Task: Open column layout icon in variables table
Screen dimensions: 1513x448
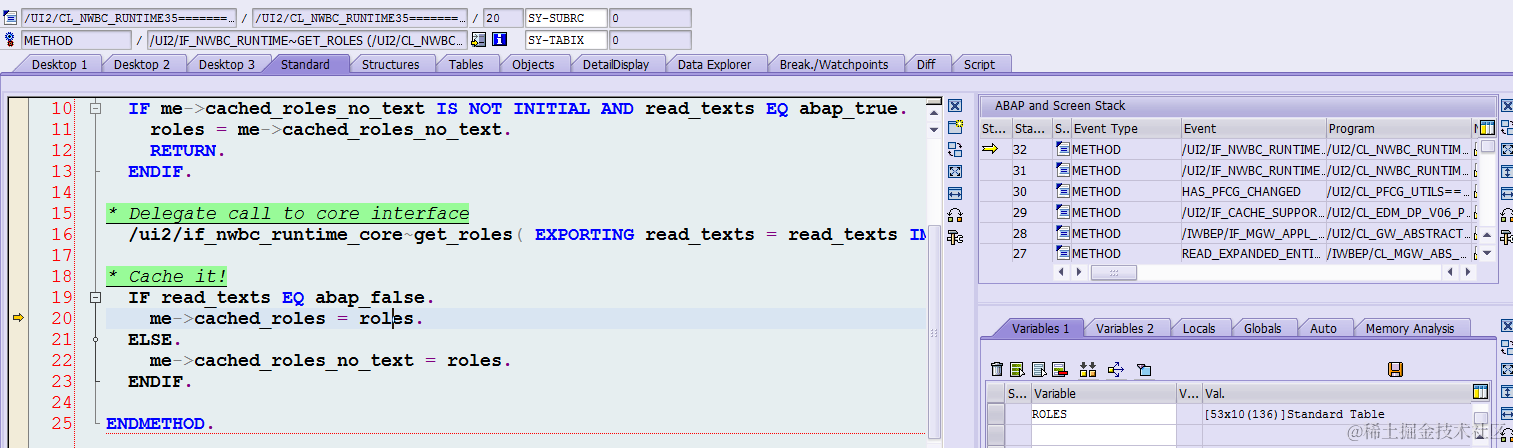Action: pyautogui.click(x=1481, y=392)
